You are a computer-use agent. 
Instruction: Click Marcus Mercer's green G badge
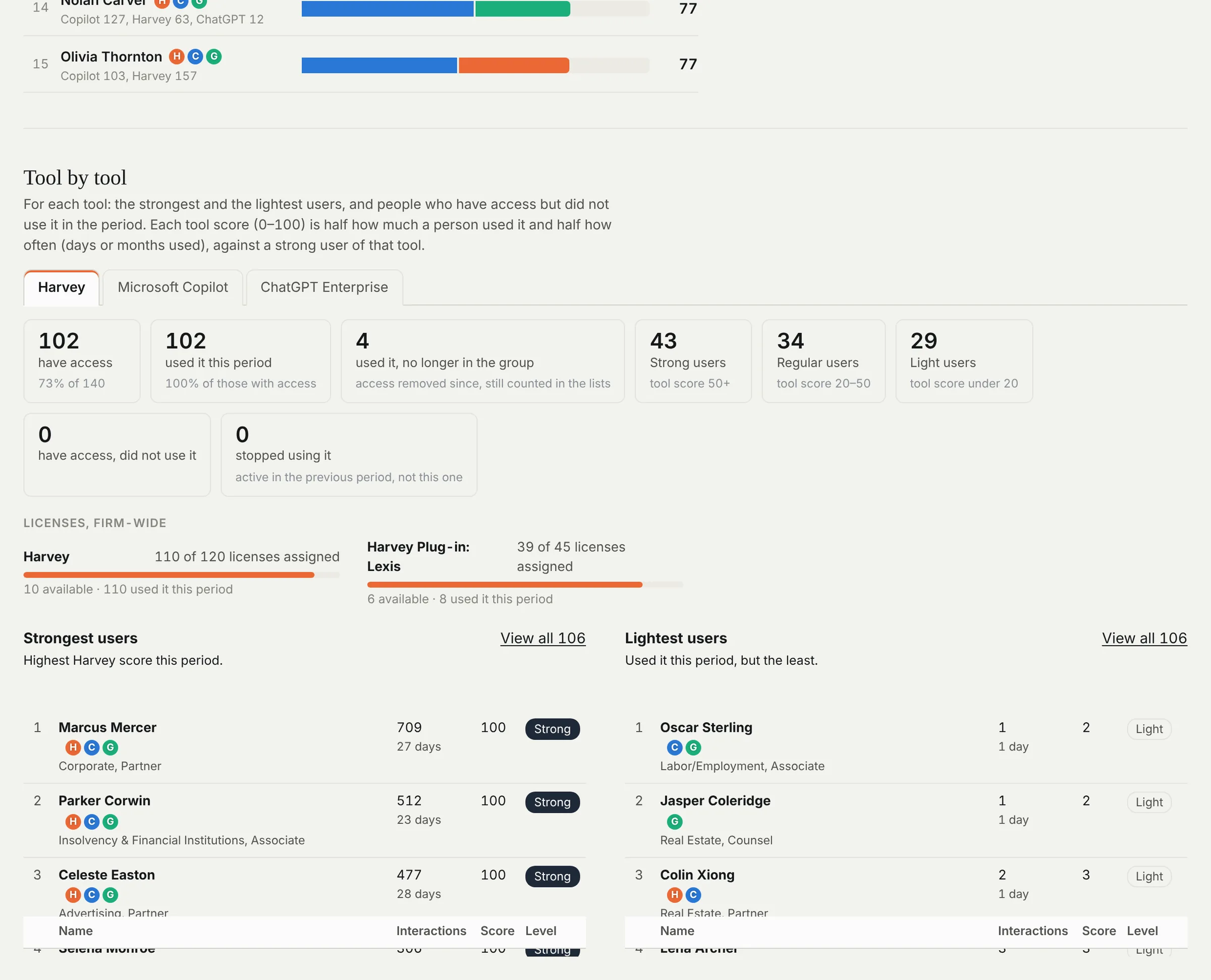click(x=110, y=747)
